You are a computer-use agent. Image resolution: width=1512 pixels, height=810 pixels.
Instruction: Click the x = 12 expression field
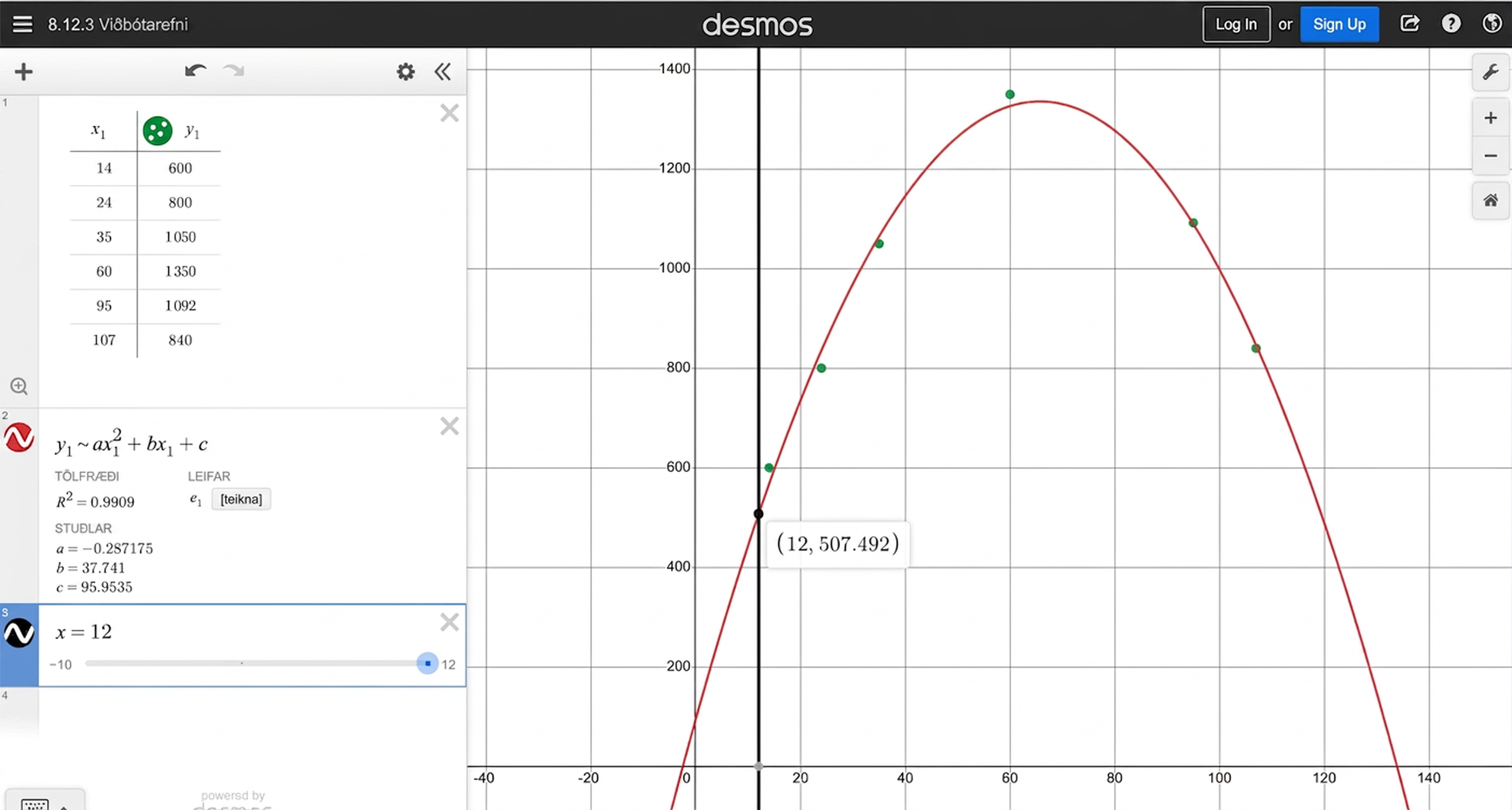[84, 632]
